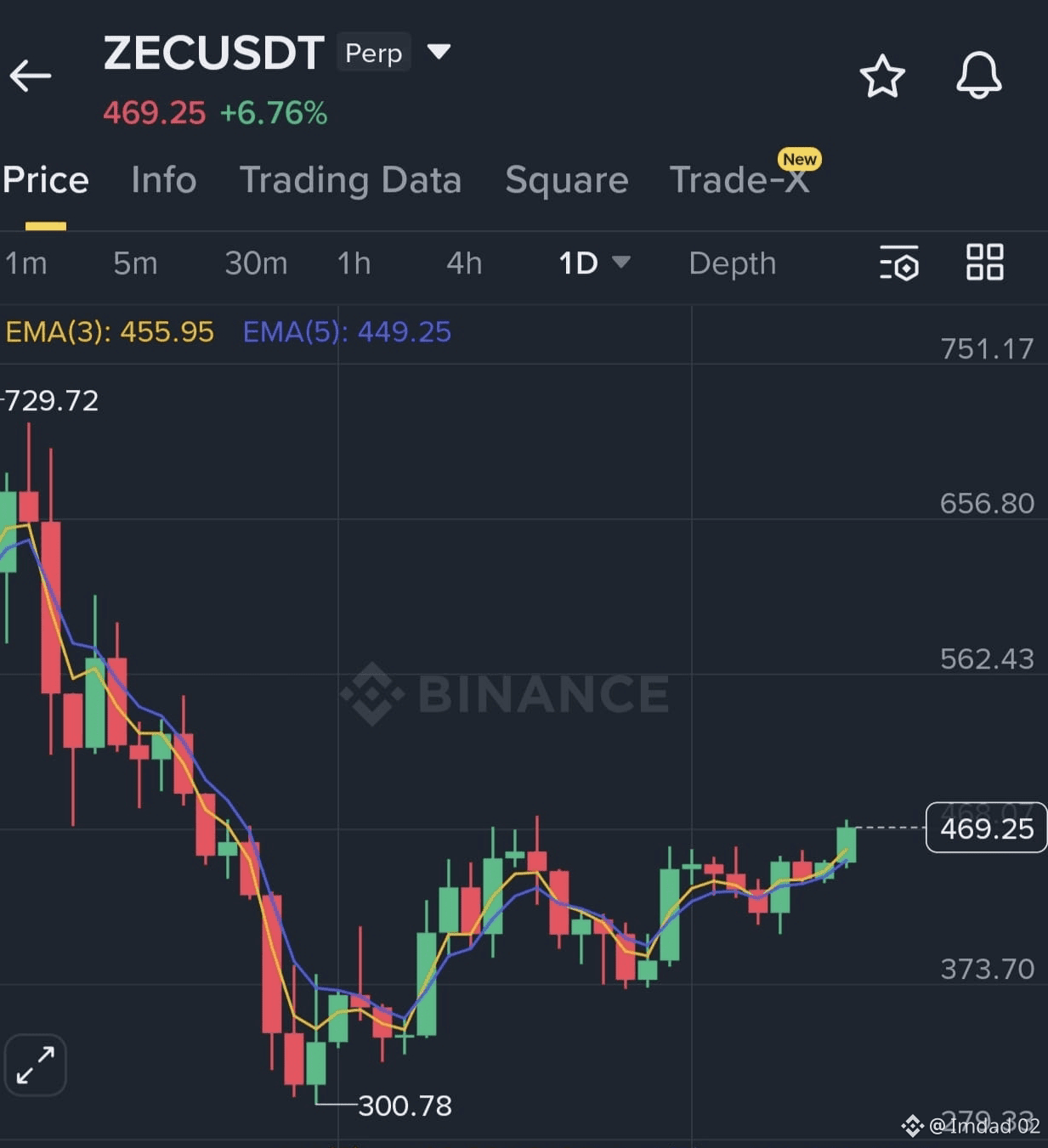
Task: Add ZECUSDT to favorites with star icon
Action: tap(882, 76)
